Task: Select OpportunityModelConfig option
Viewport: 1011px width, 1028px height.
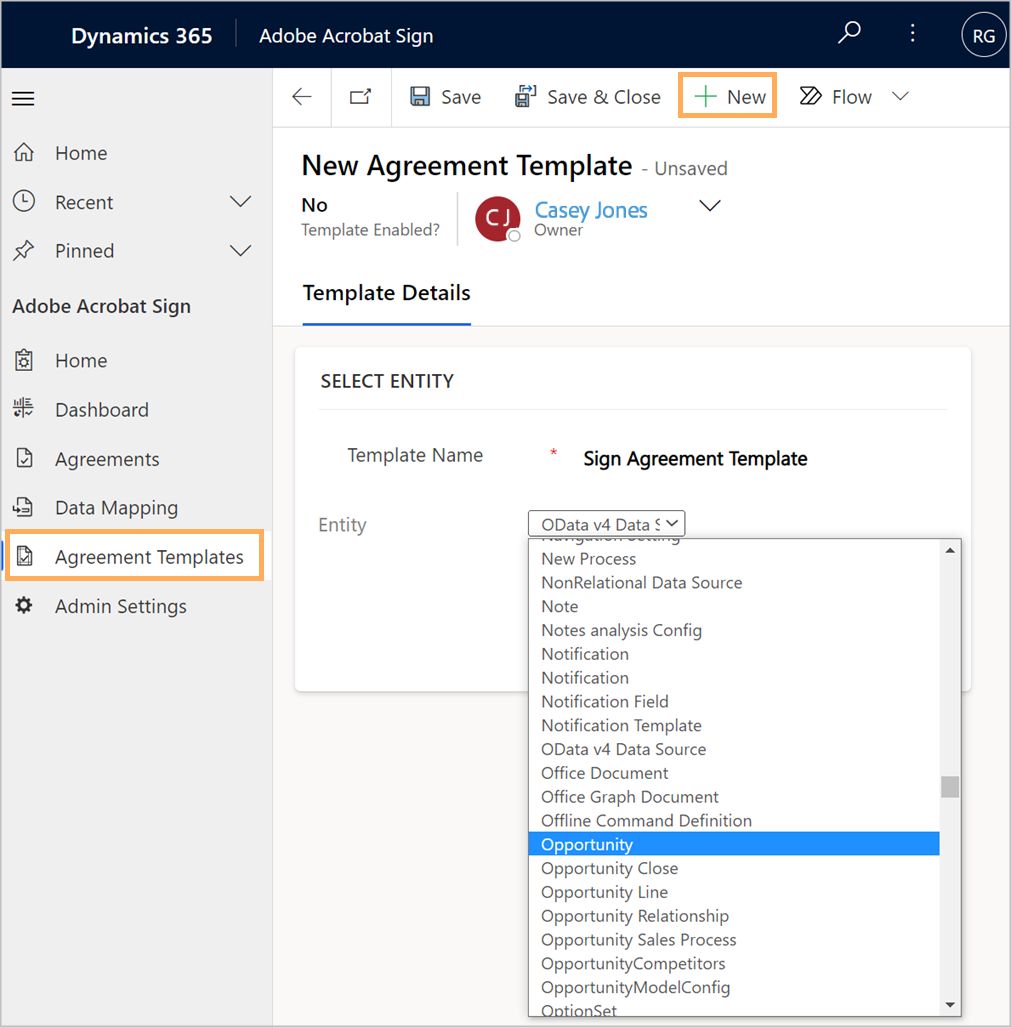Action: (734, 987)
